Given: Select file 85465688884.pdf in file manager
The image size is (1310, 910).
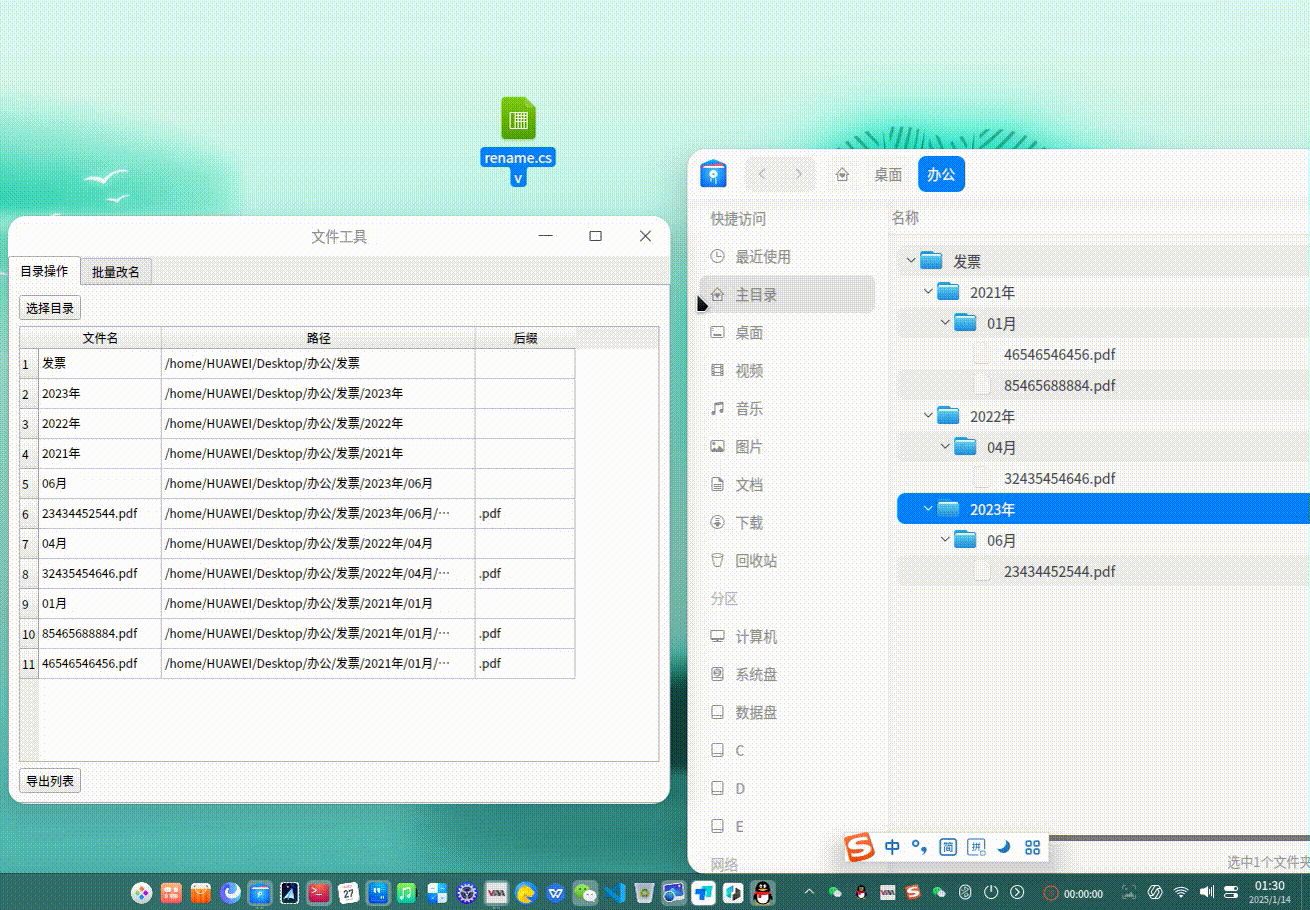Looking at the screenshot, I should 1059,385.
